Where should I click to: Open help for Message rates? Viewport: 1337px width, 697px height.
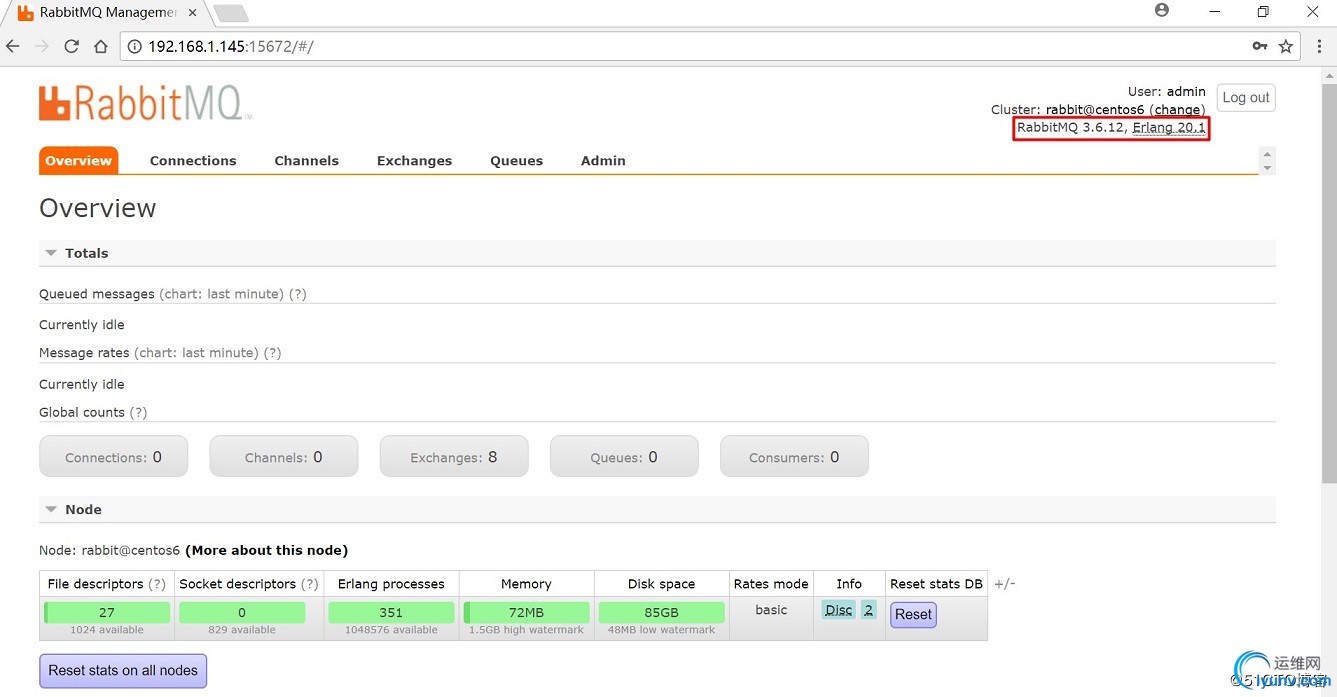(x=272, y=353)
